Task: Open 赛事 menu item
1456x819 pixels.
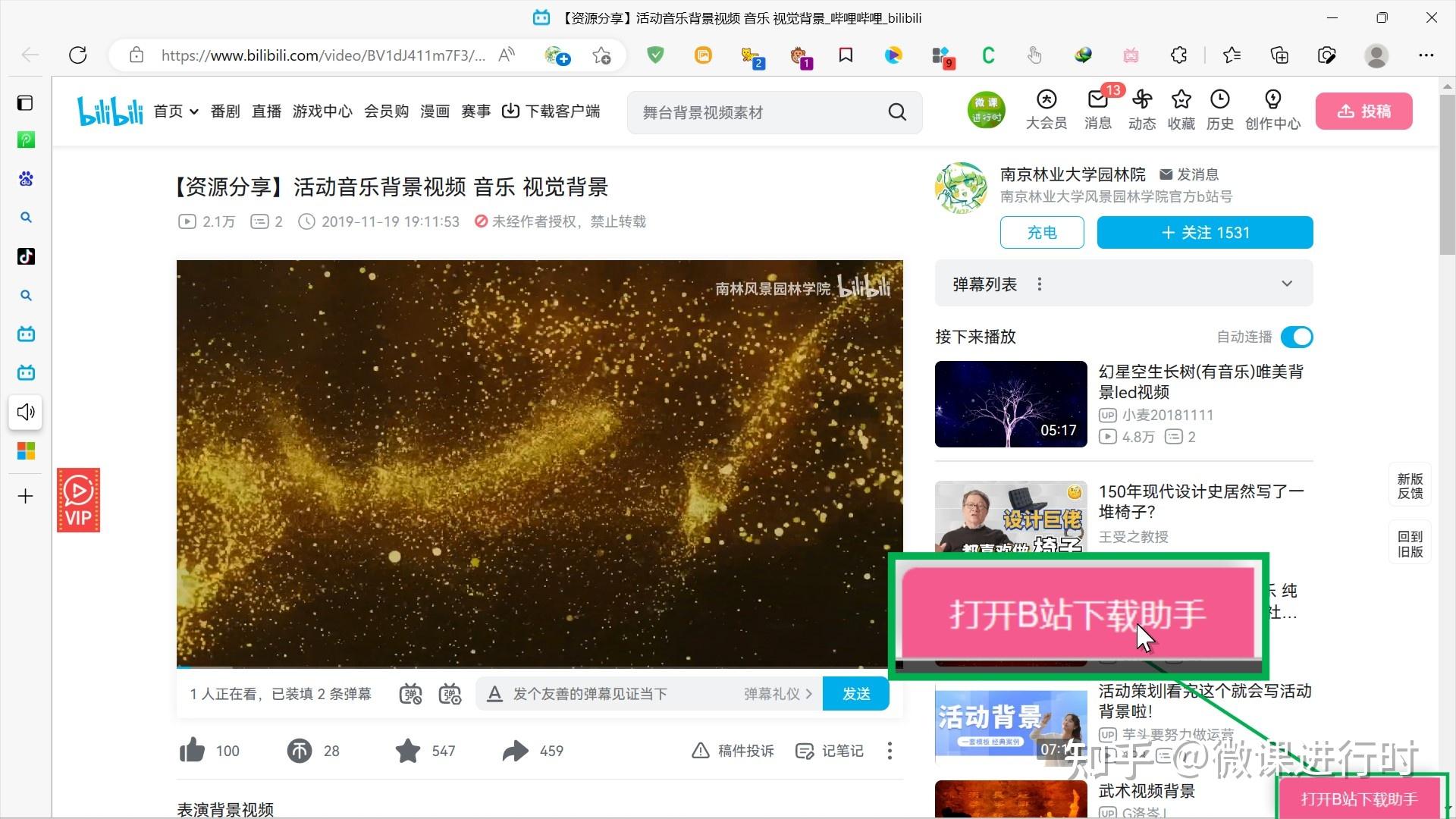Action: point(475,111)
